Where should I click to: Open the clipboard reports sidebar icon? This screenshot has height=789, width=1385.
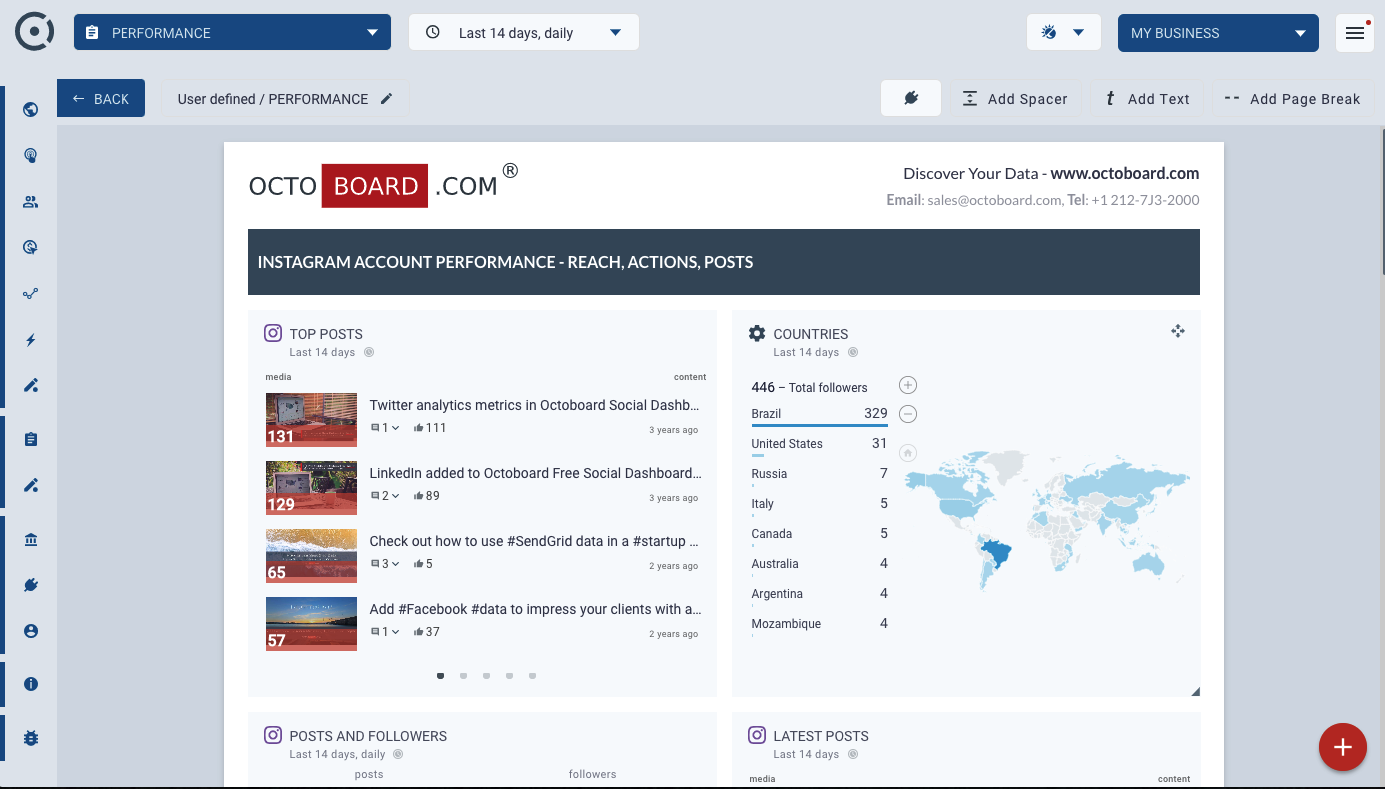point(31,440)
